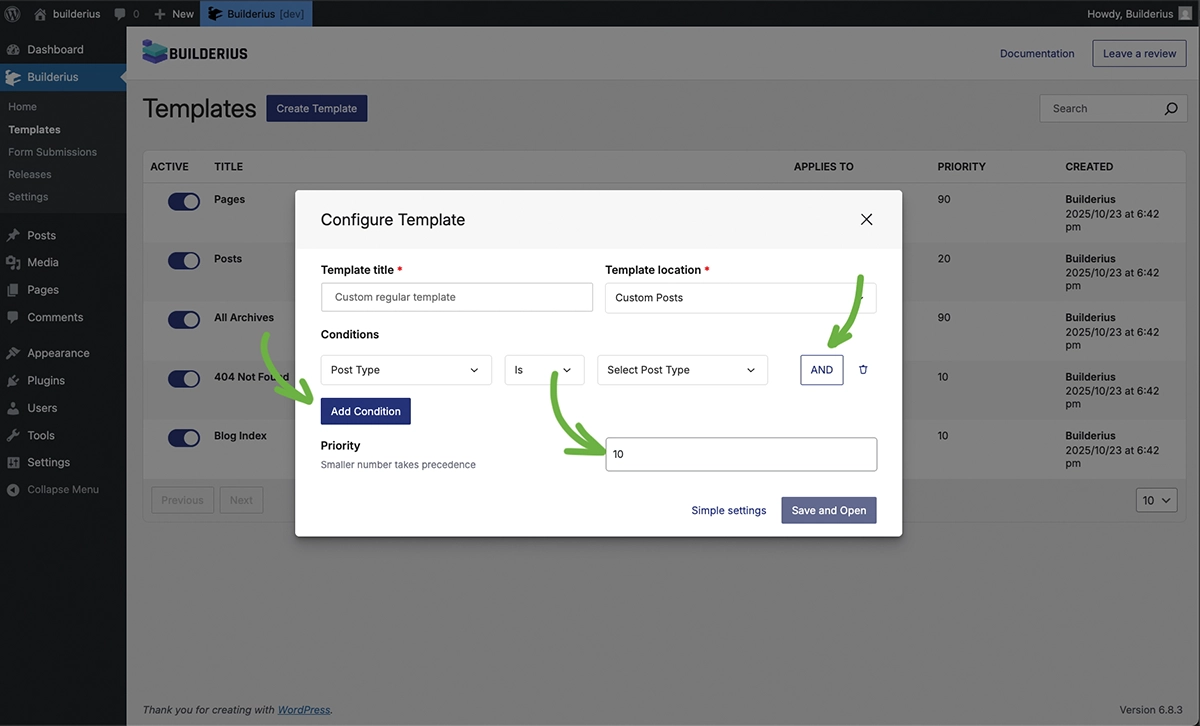The height and width of the screenshot is (726, 1200).
Task: Click the Plugins plug icon in the sidebar
Action: pos(14,380)
